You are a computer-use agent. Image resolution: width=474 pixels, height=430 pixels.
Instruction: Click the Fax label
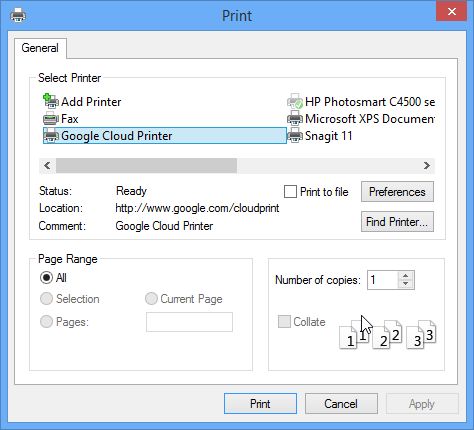pyautogui.click(x=70, y=119)
